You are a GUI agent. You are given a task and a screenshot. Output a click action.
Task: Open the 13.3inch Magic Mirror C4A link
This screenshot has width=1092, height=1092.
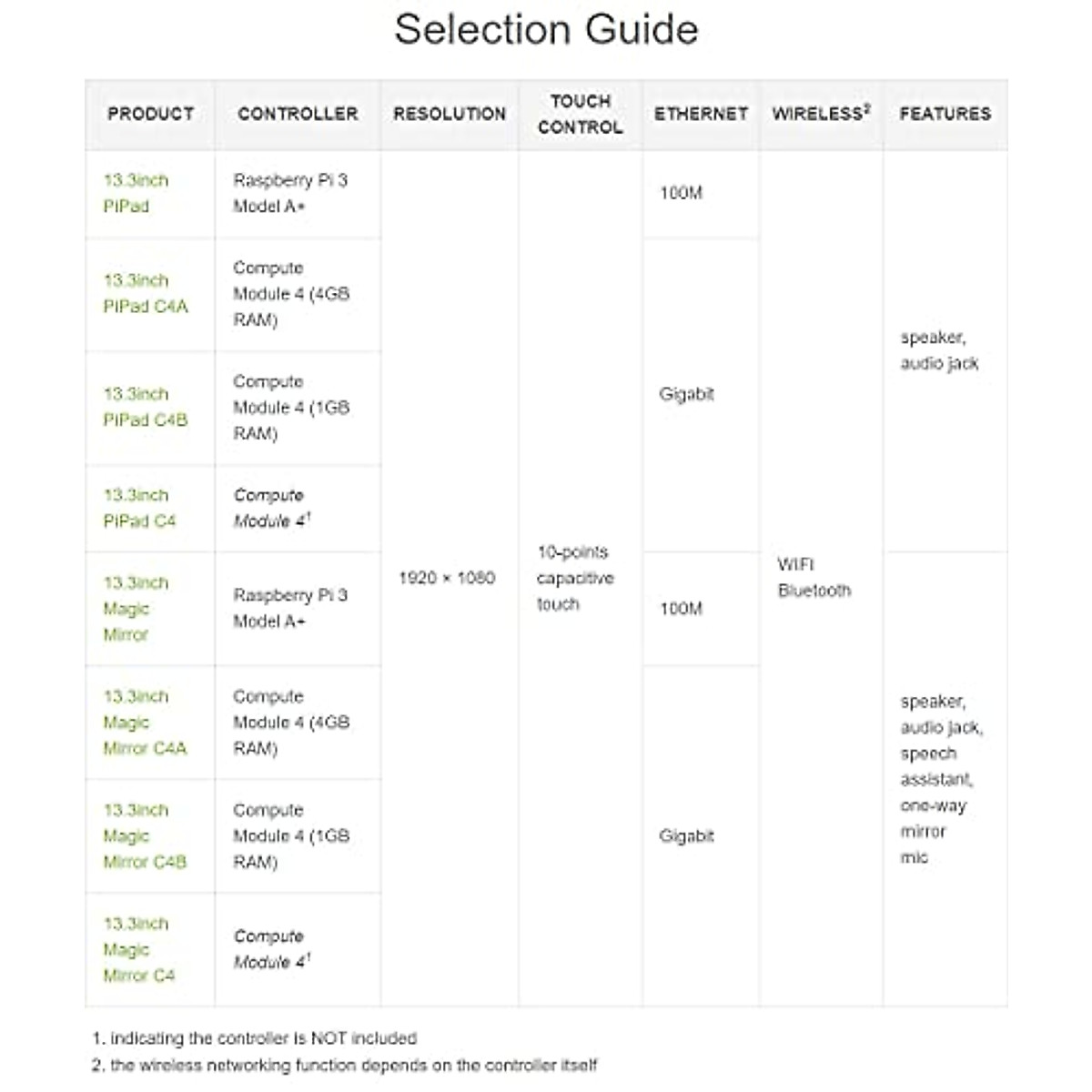pos(145,722)
